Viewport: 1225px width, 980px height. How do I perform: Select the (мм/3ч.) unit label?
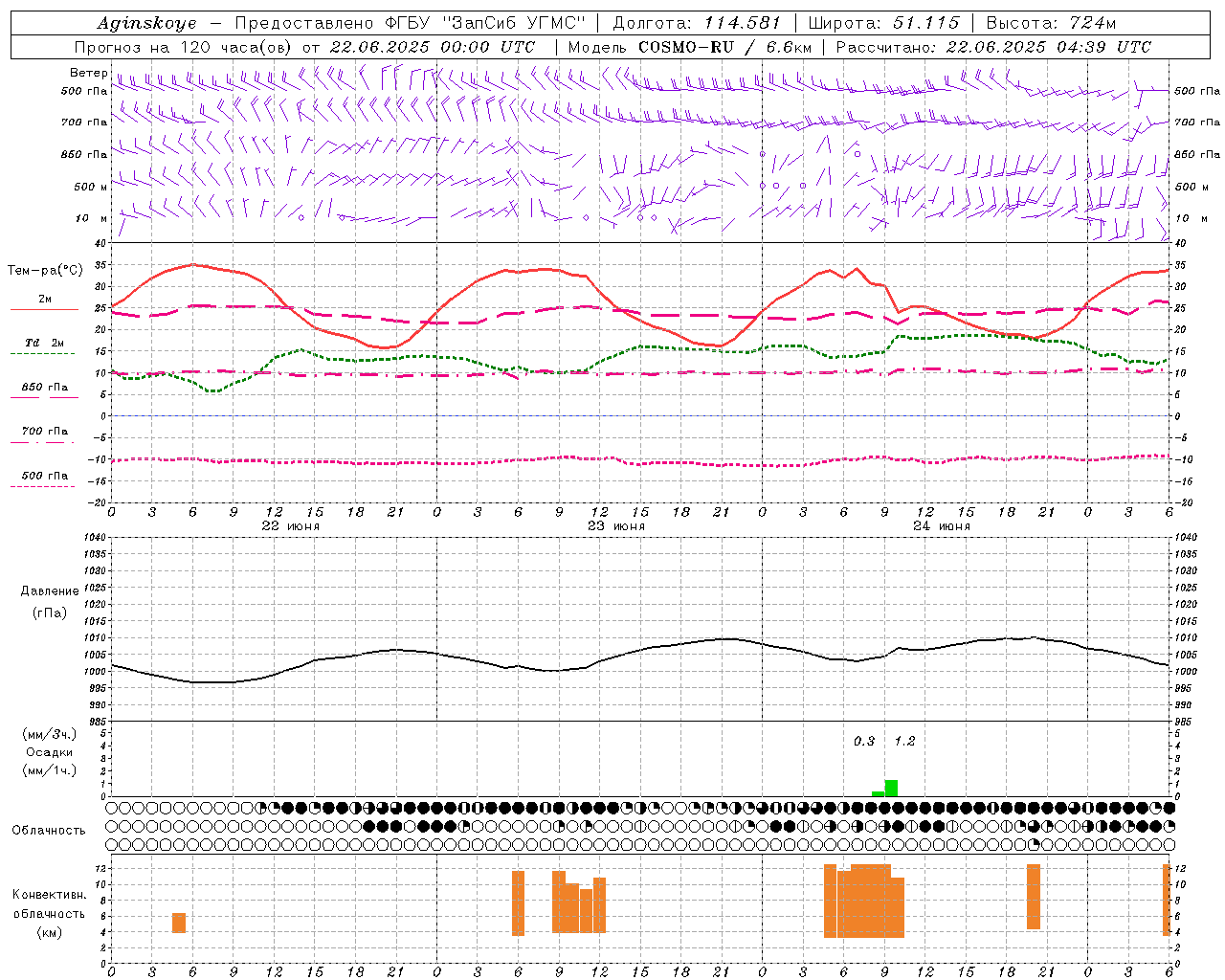[50, 734]
